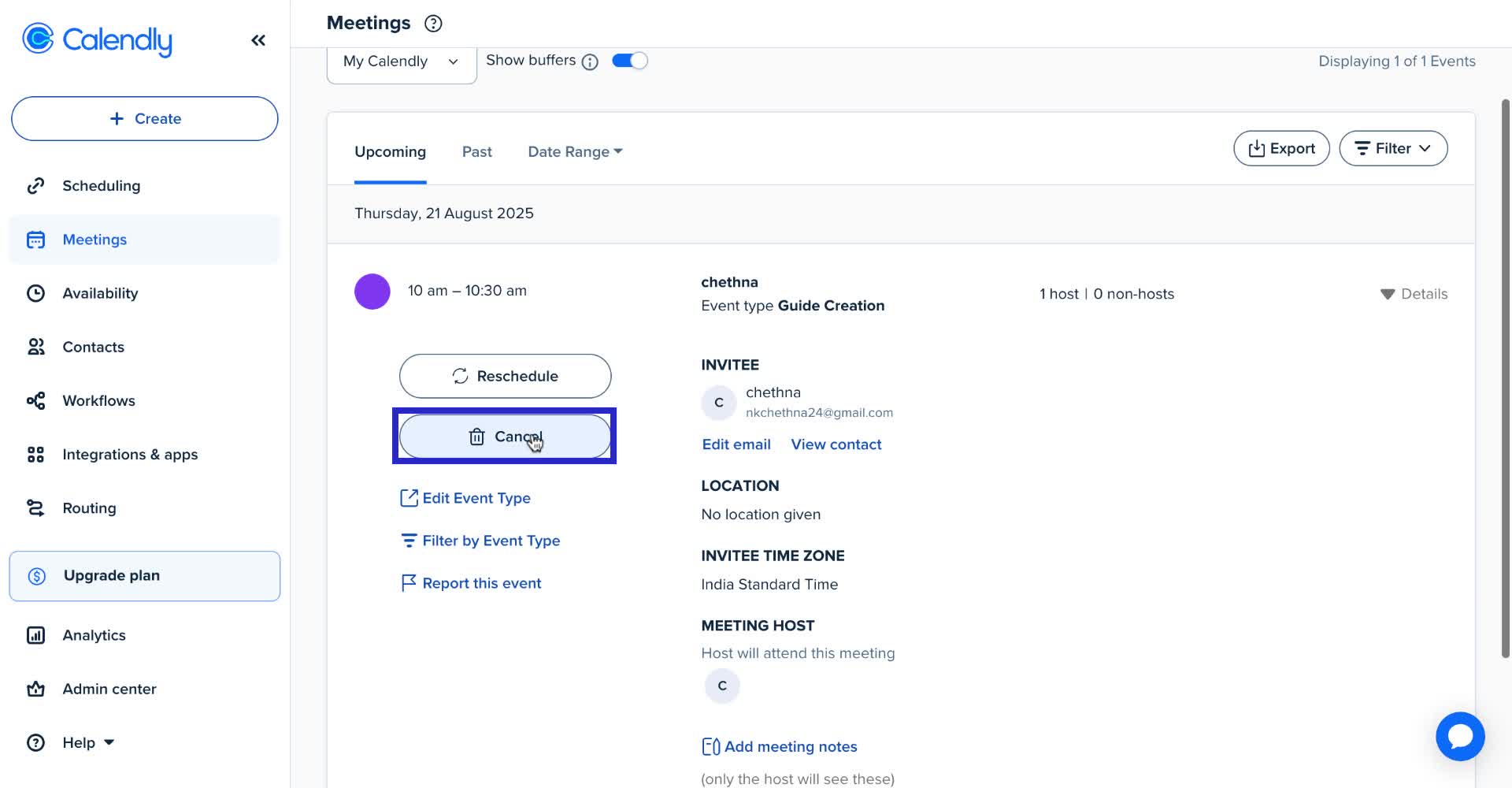Collapse the sidebar with double-chevron icon

point(258,40)
